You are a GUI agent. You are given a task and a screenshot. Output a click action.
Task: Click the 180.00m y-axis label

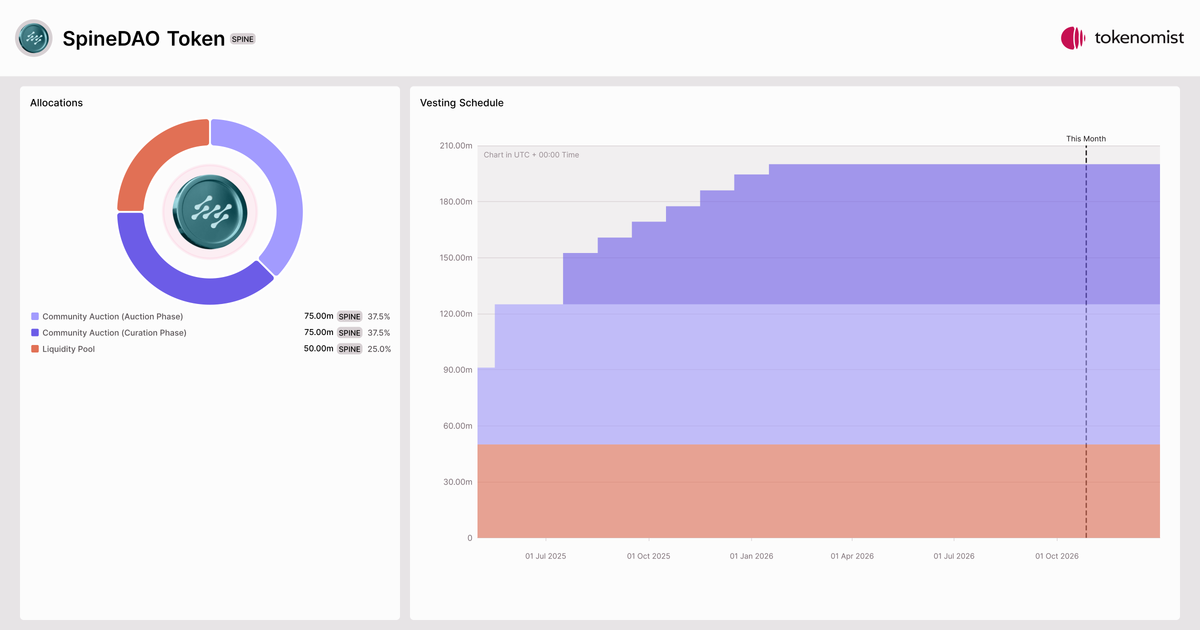click(455, 202)
